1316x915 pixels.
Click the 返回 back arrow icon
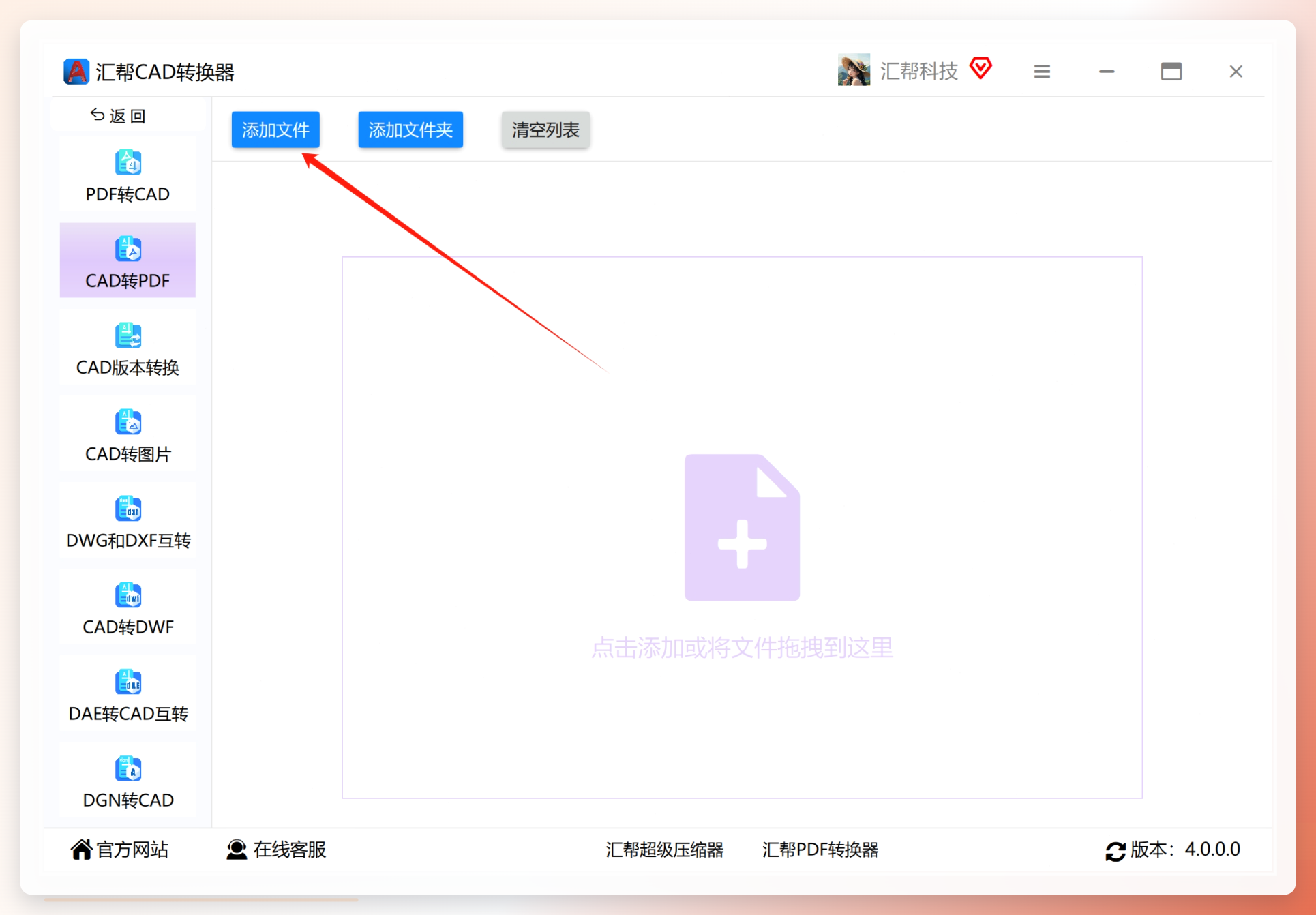pos(98,115)
